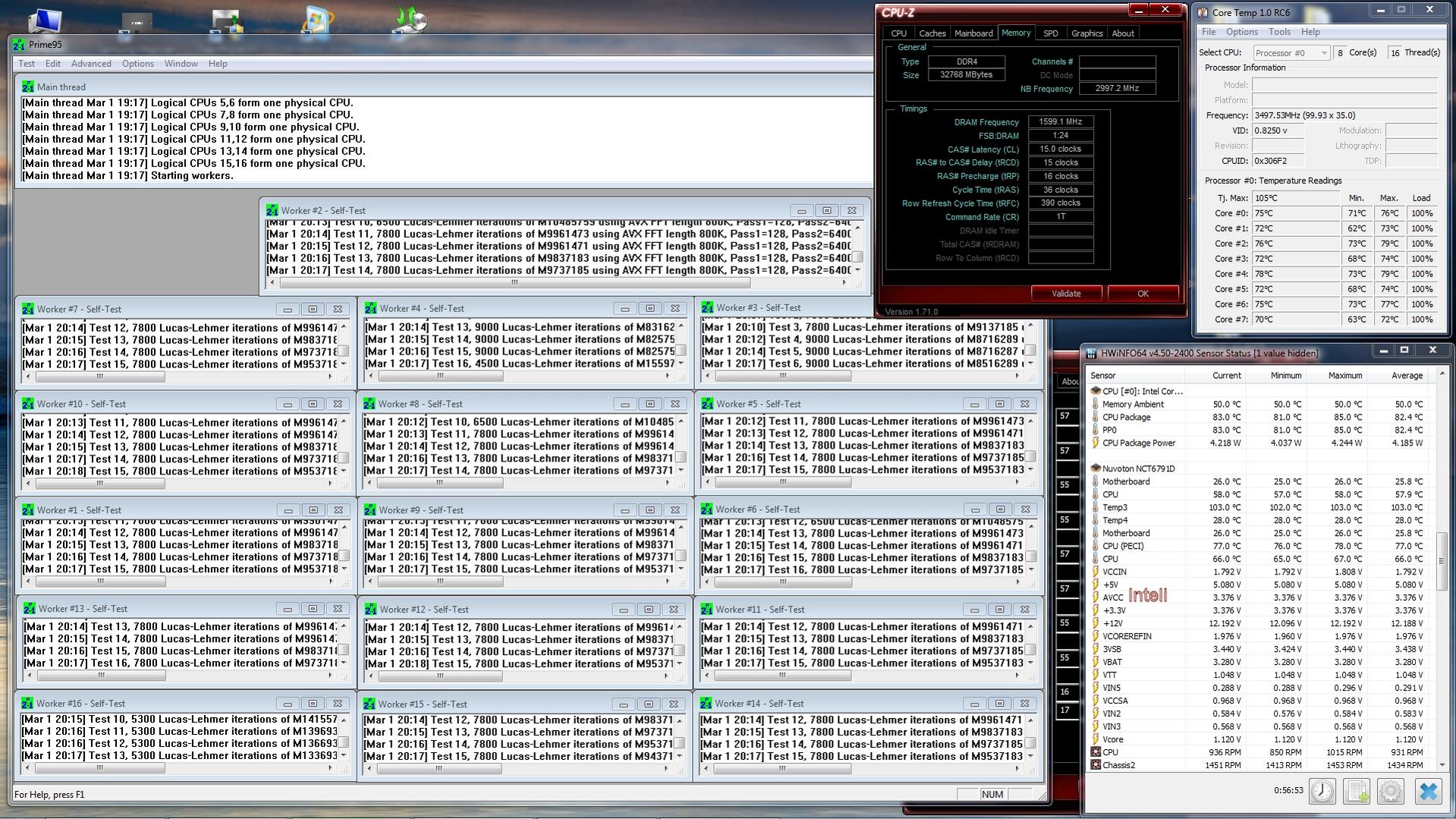1456x819 pixels.
Task: Click OK in the CPU-Z window
Action: point(1143,294)
